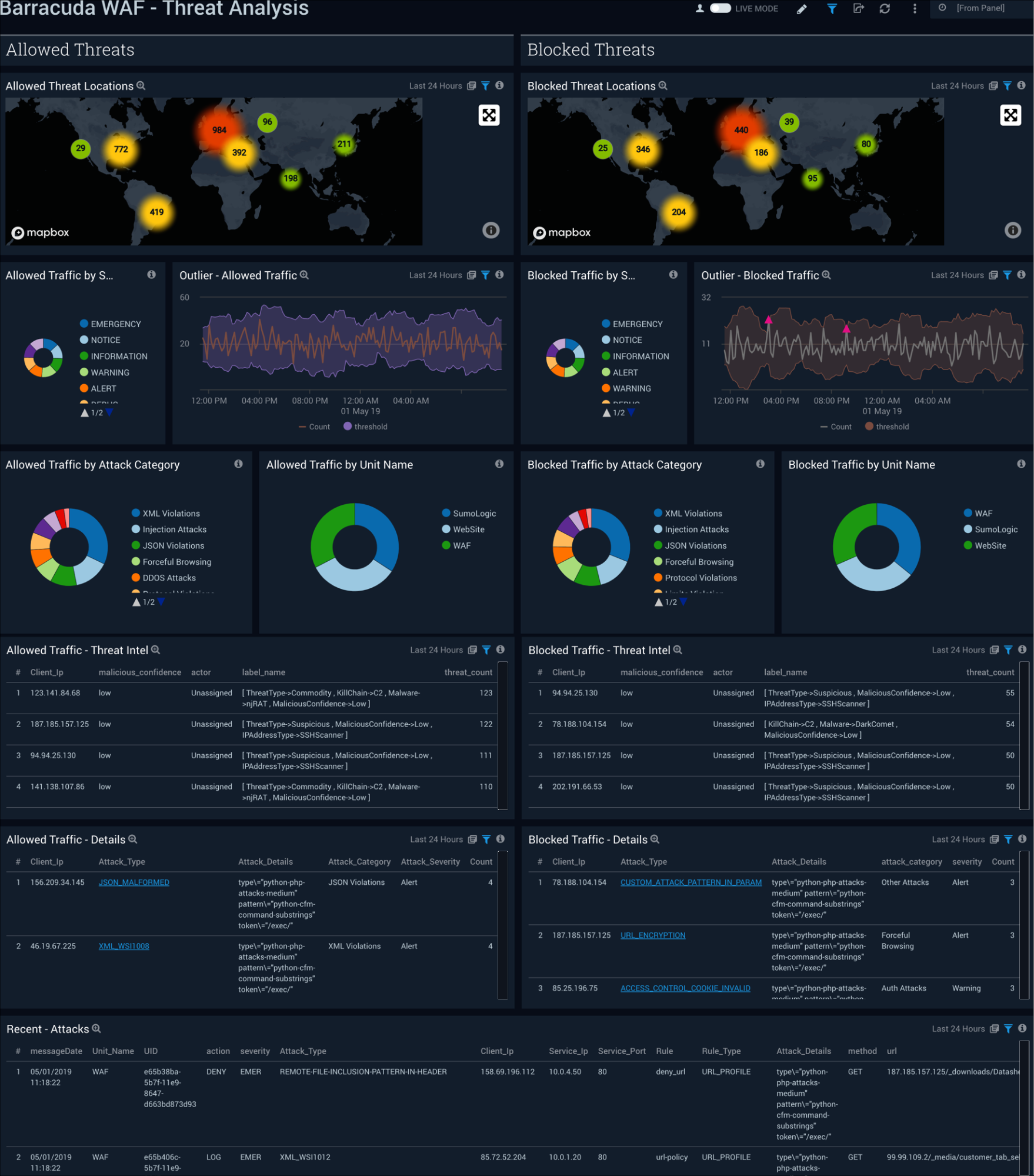1034x1176 pixels.
Task: Toggle LIVE MODE on
Action: click(720, 8)
